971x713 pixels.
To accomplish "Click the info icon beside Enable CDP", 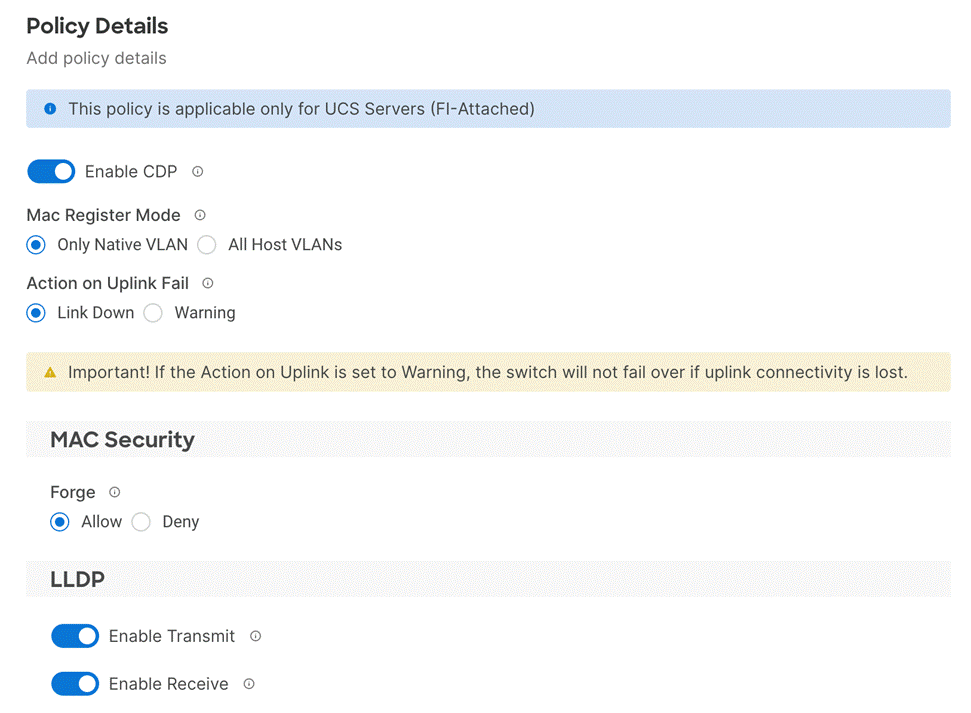I will [x=198, y=172].
